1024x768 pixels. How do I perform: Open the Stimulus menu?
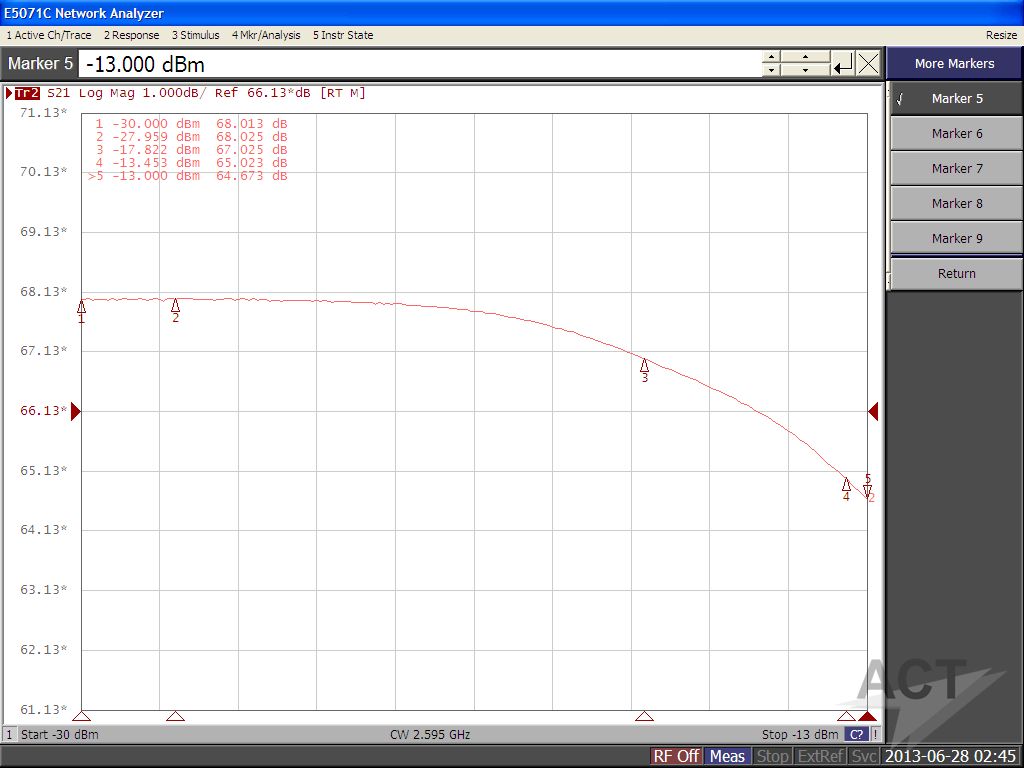pyautogui.click(x=195, y=35)
